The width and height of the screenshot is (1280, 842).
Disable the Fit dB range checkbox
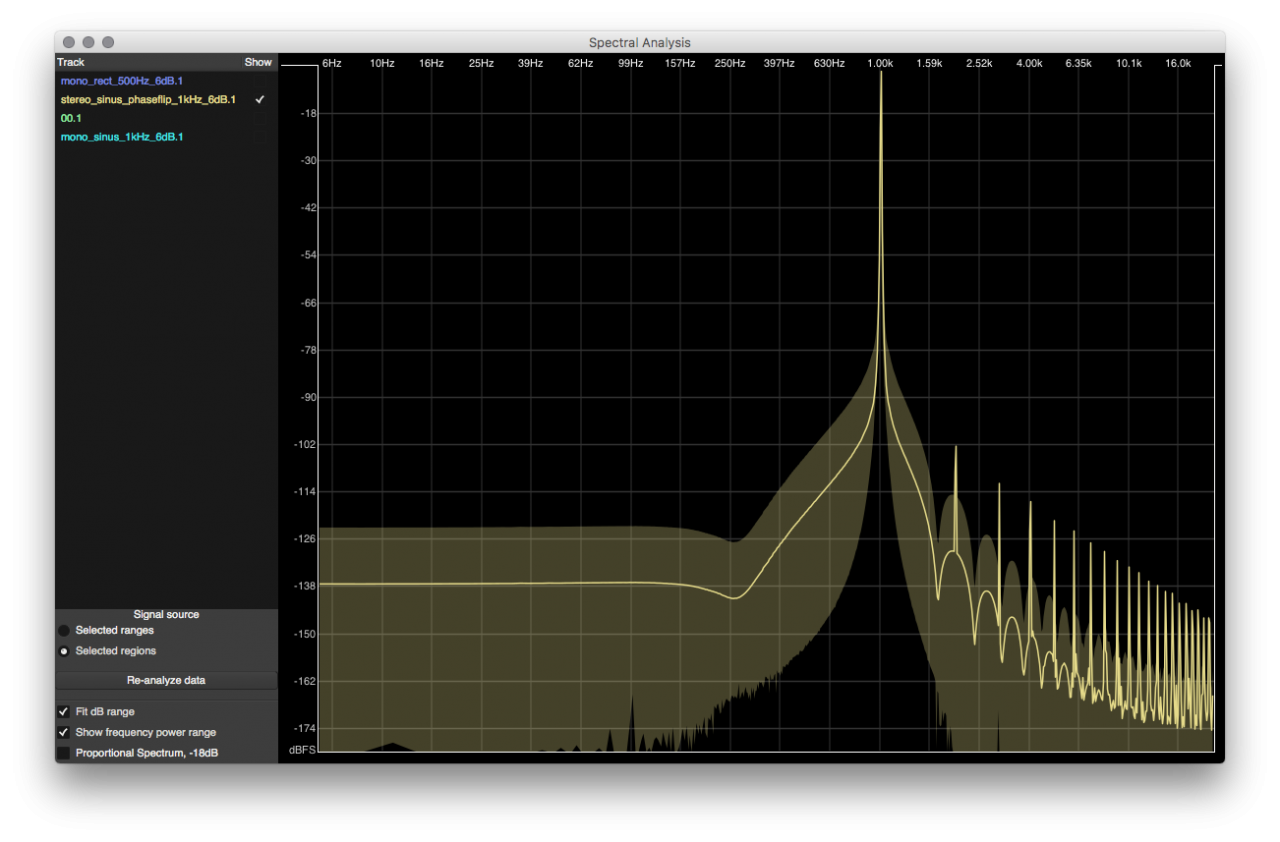pos(64,712)
